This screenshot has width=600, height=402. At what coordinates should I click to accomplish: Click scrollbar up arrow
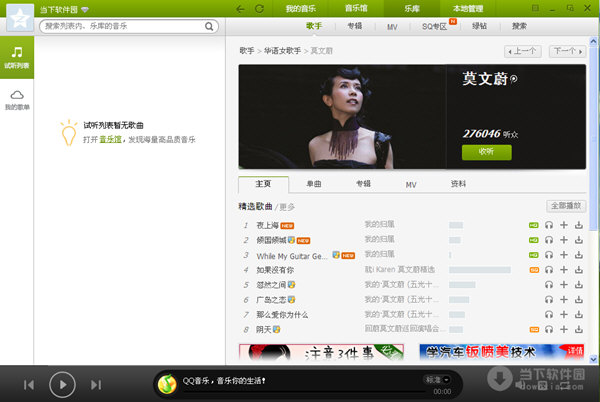pyautogui.click(x=593, y=41)
